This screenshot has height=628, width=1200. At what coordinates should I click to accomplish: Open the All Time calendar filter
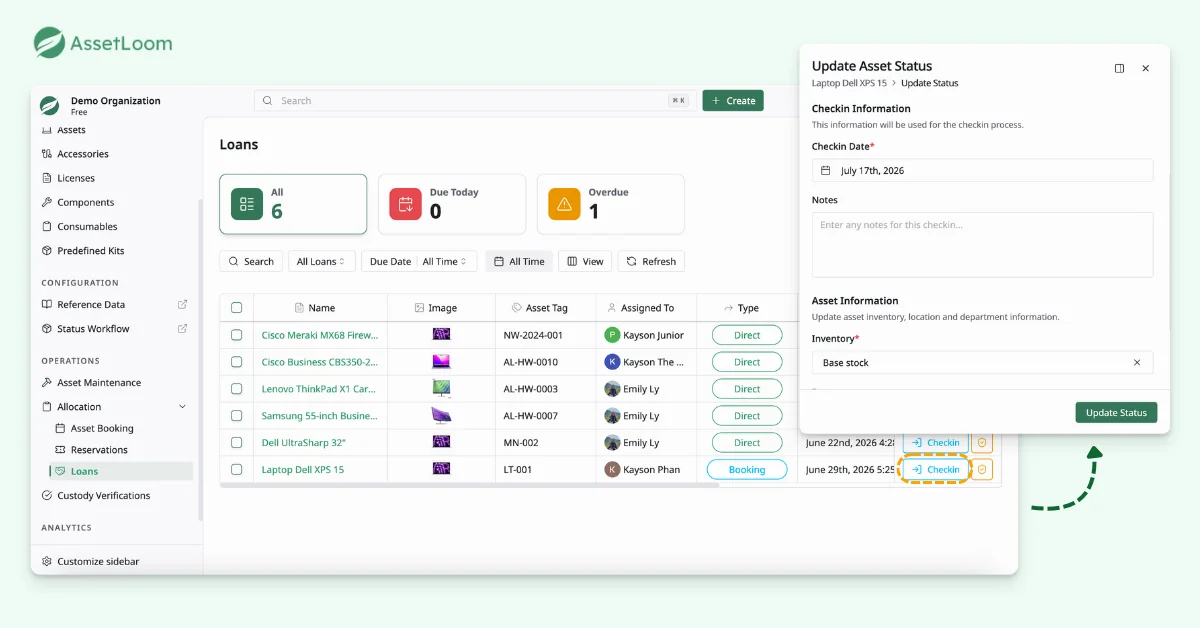[x=519, y=261]
